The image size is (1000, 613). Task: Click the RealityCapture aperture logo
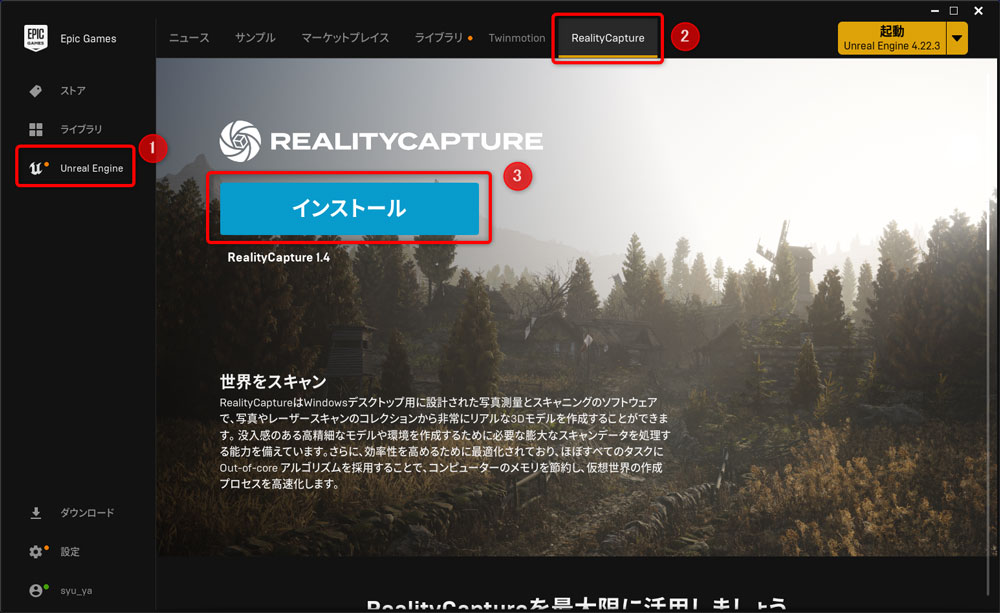[240, 141]
